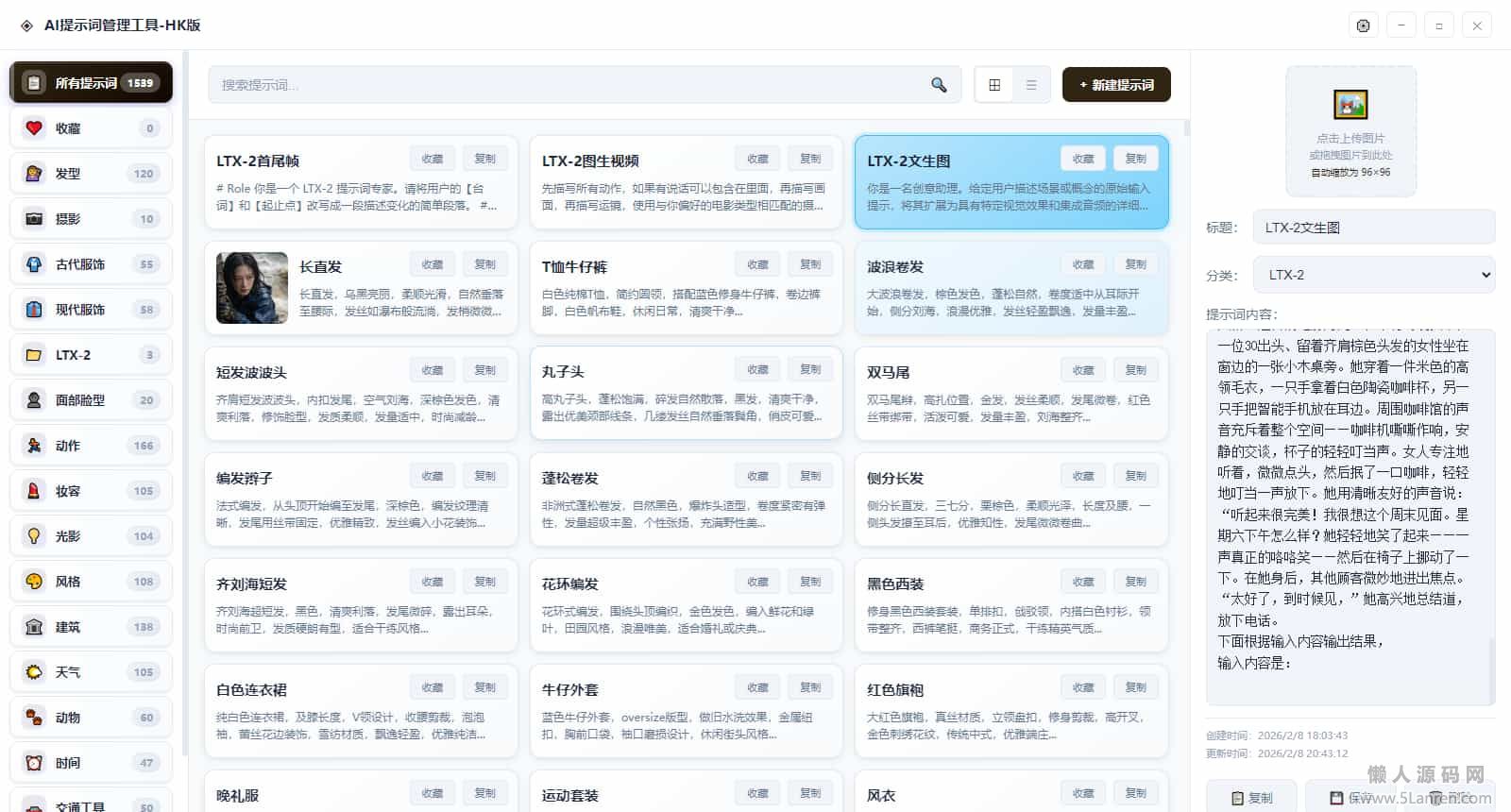Select the 摄影 camera category
Image resolution: width=1511 pixels, height=812 pixels.
click(x=91, y=219)
